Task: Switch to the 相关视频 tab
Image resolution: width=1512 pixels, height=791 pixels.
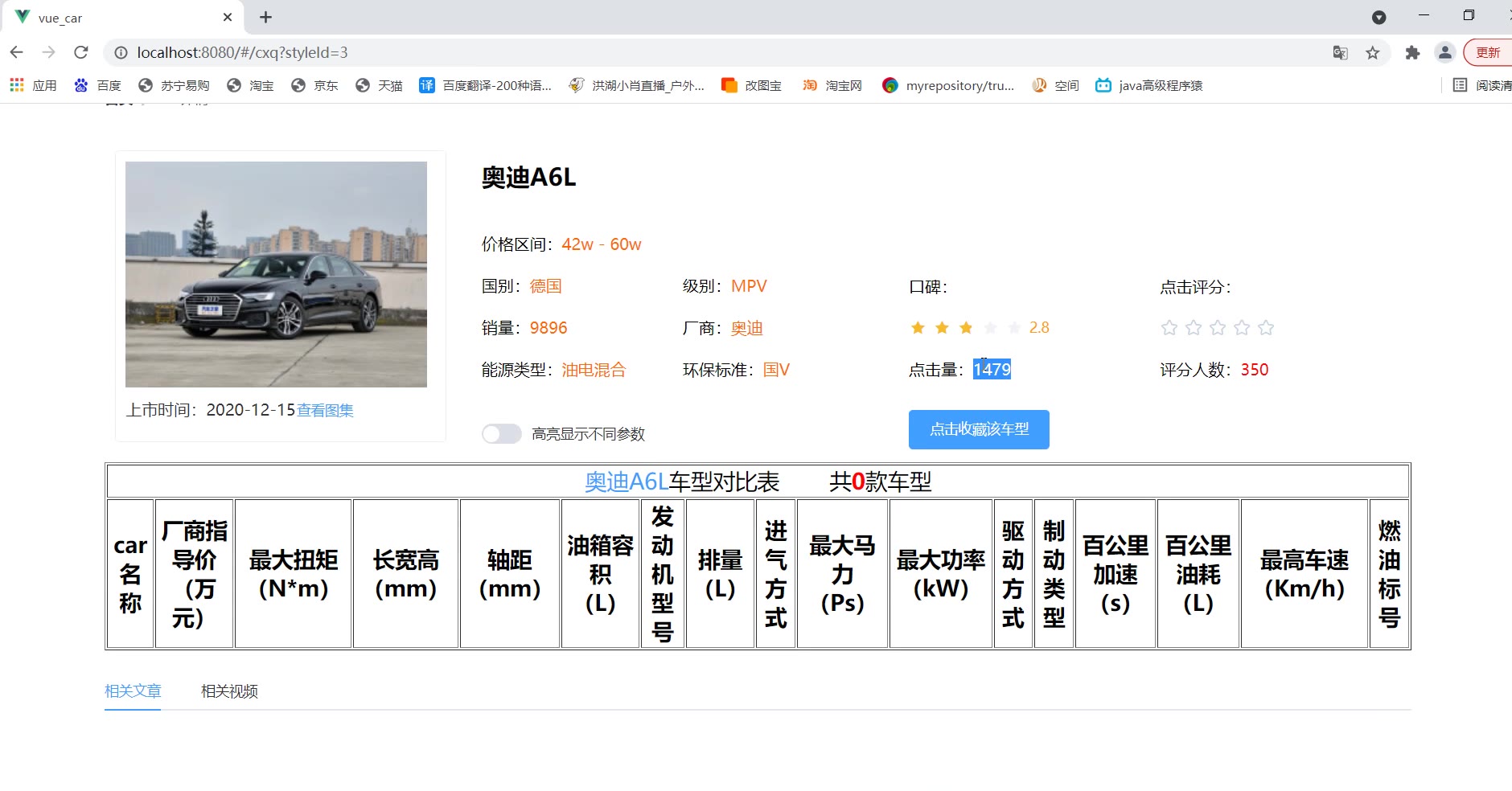Action: (229, 691)
